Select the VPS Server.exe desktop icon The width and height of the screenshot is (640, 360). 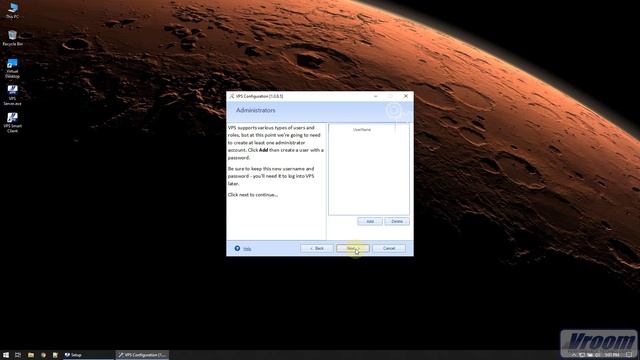(12, 95)
